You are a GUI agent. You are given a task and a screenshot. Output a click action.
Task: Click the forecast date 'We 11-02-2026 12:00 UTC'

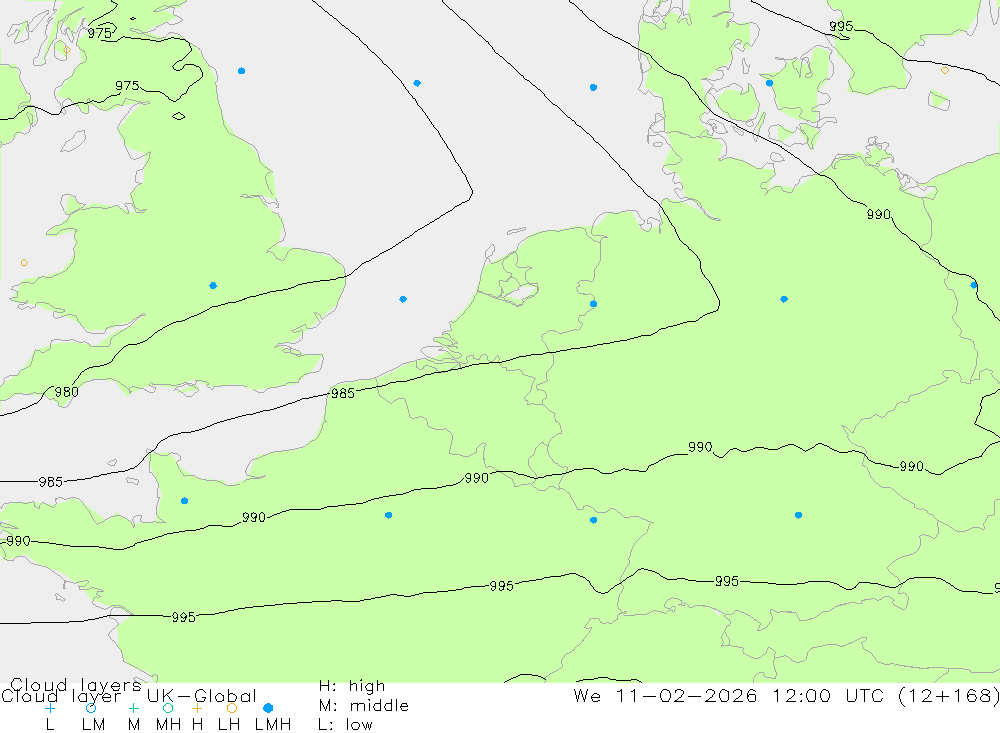(x=732, y=695)
